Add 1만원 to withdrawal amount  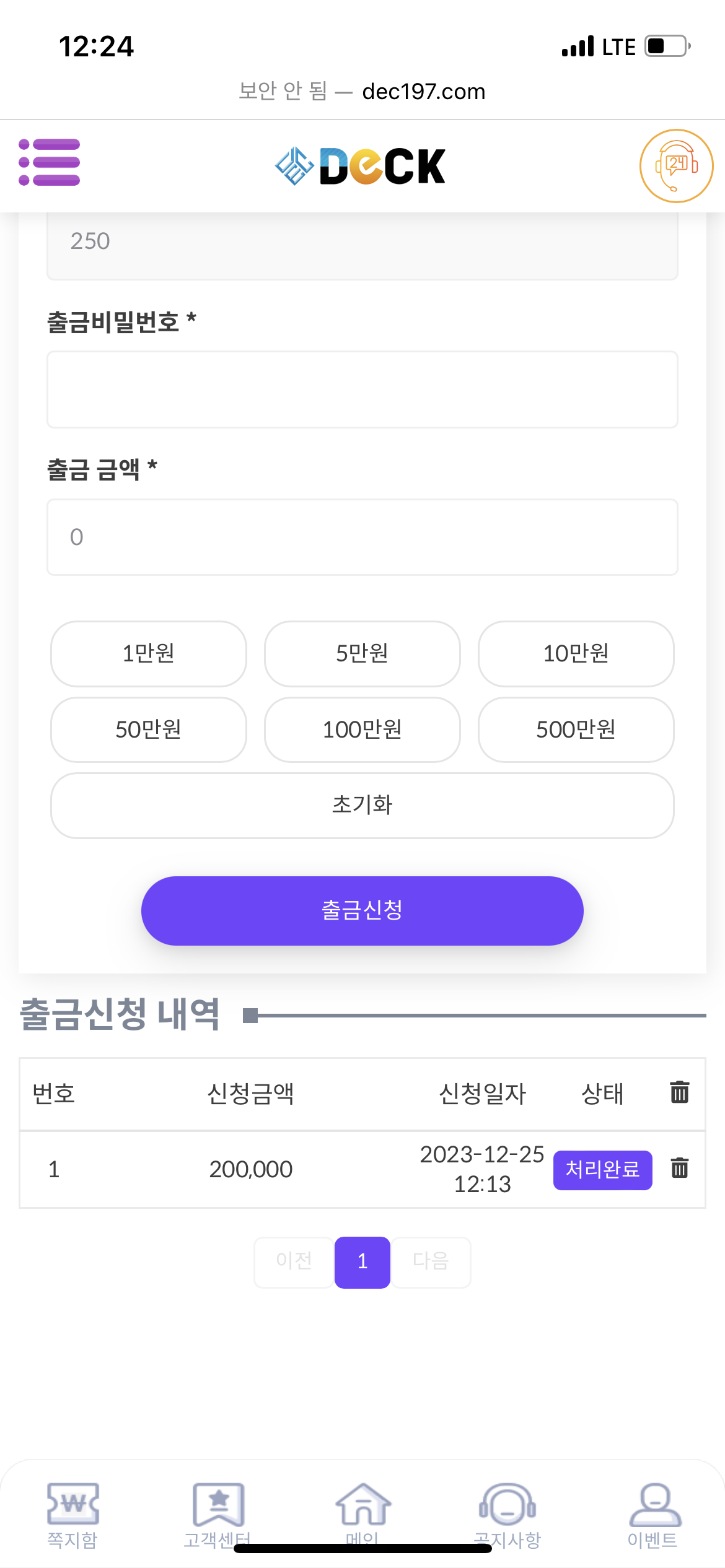click(x=149, y=653)
